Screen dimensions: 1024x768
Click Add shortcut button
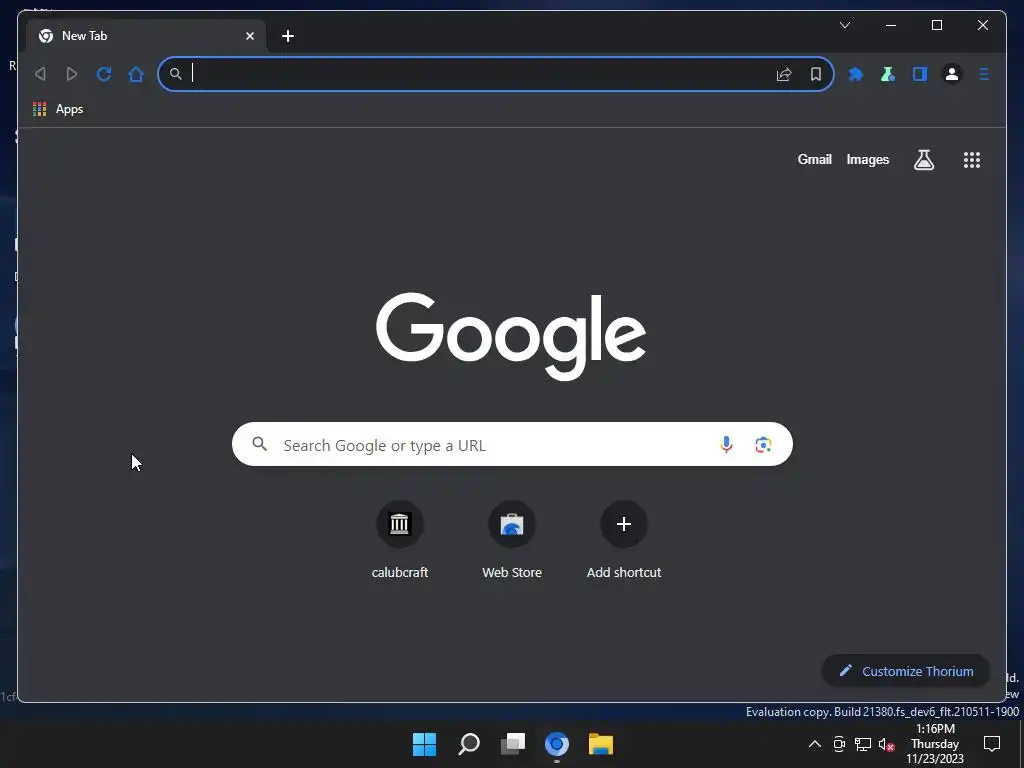(x=624, y=541)
